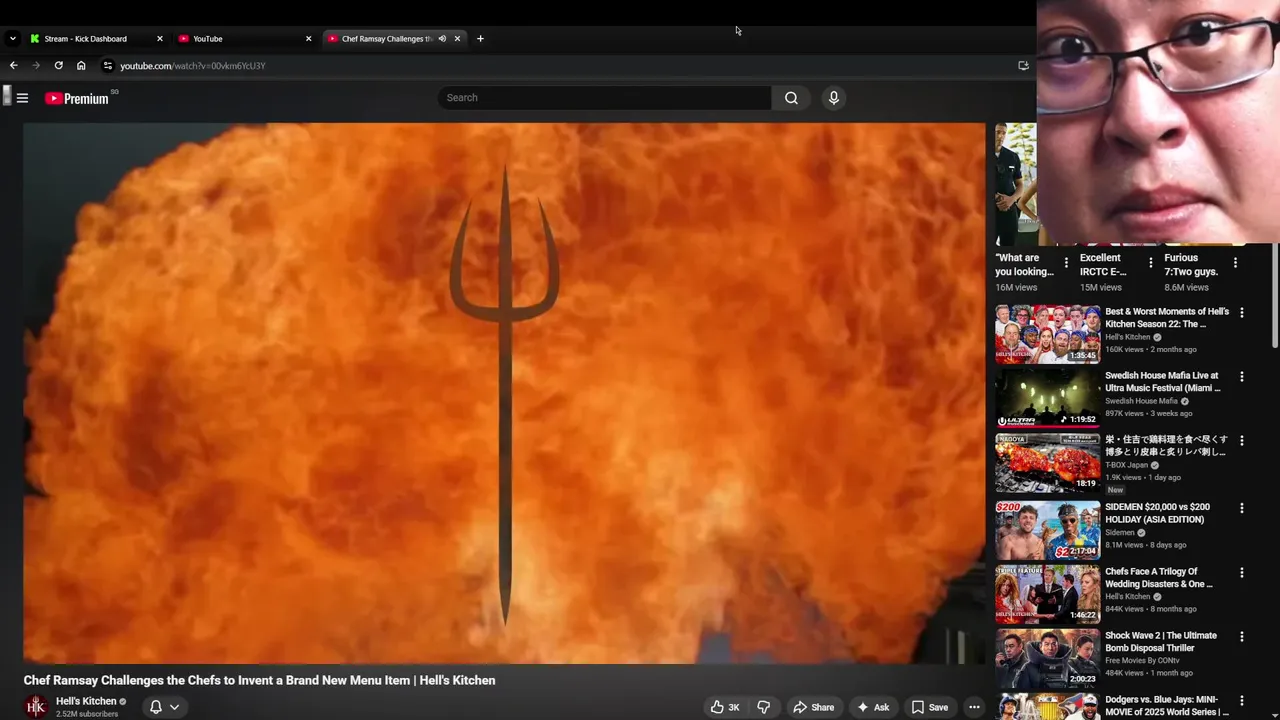The height and width of the screenshot is (720, 1280).
Task: Open options for "What are you looking" short
Action: 1066,263
